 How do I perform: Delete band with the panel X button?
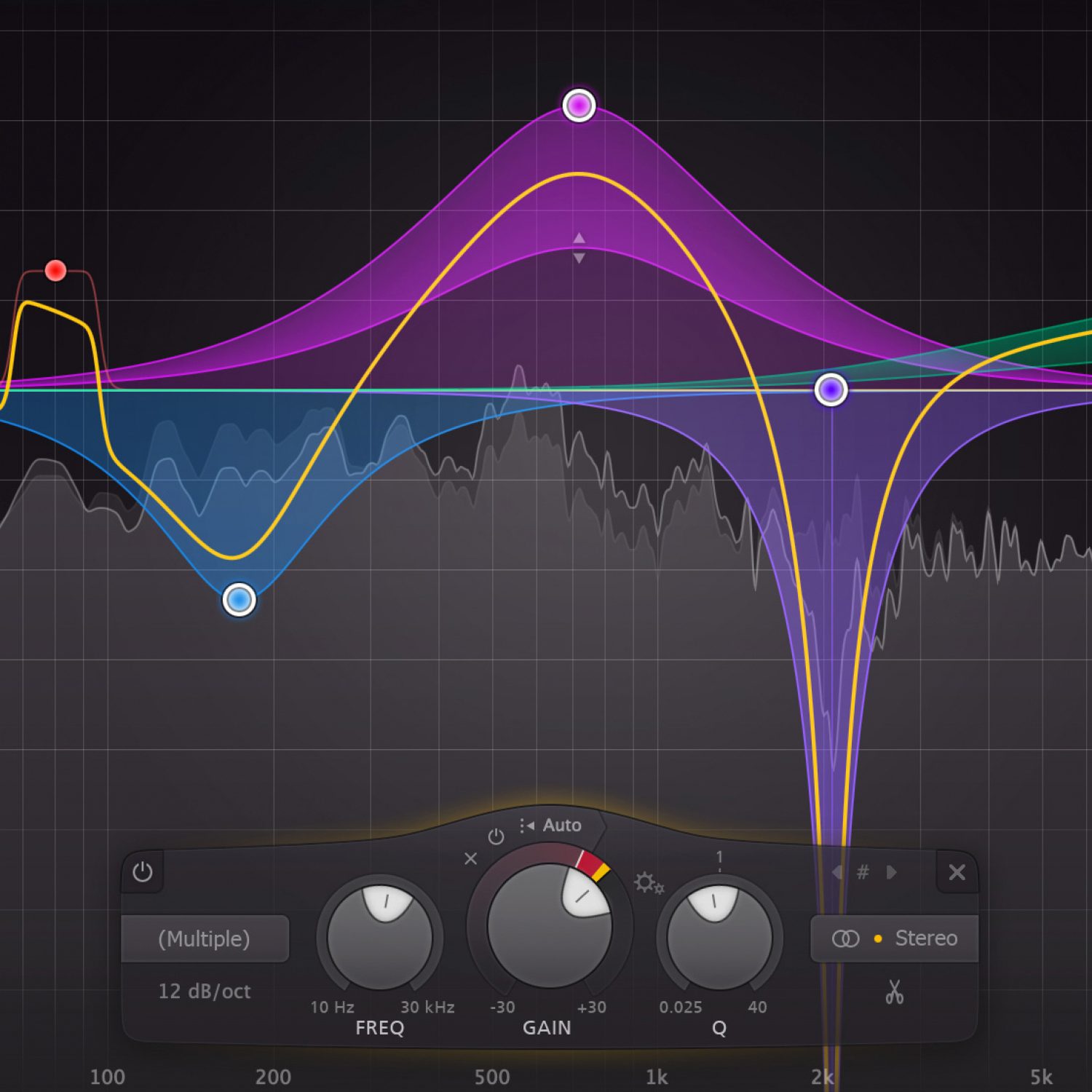click(x=957, y=872)
